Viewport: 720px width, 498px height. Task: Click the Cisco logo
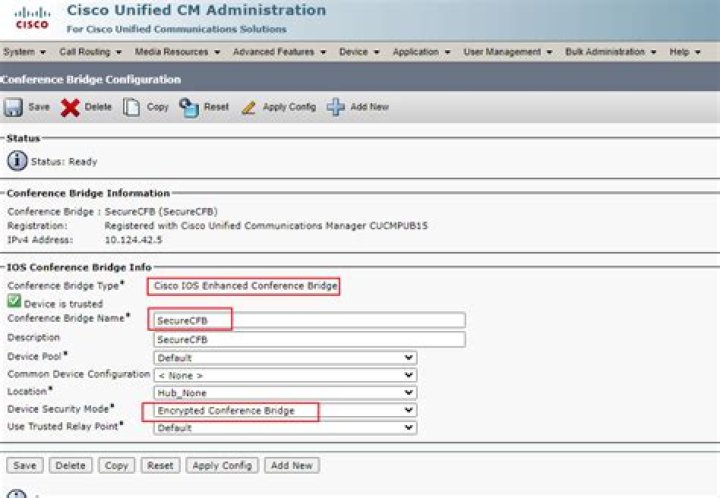31,17
